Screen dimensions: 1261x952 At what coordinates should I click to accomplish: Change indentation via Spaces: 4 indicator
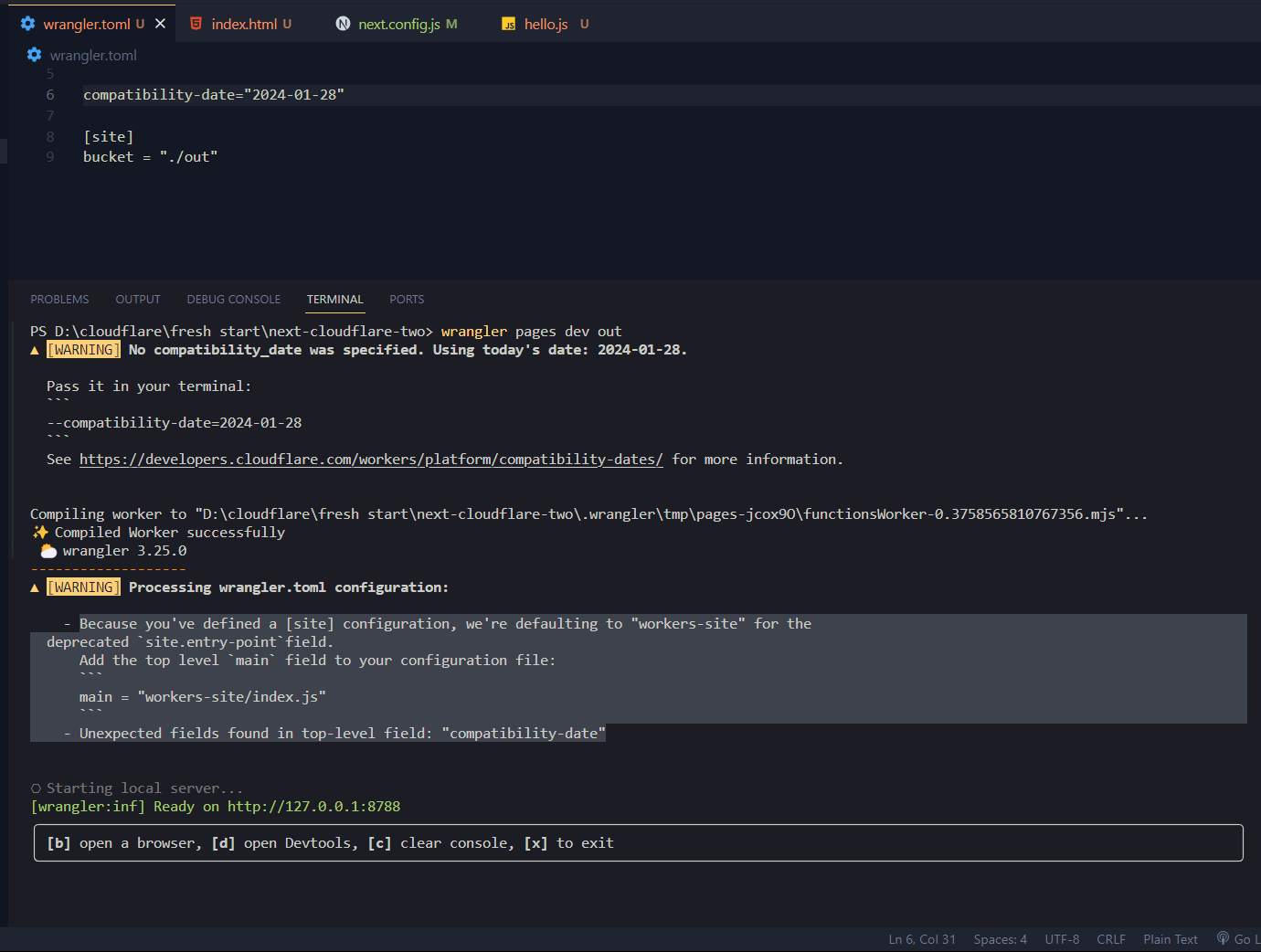pos(1000,939)
